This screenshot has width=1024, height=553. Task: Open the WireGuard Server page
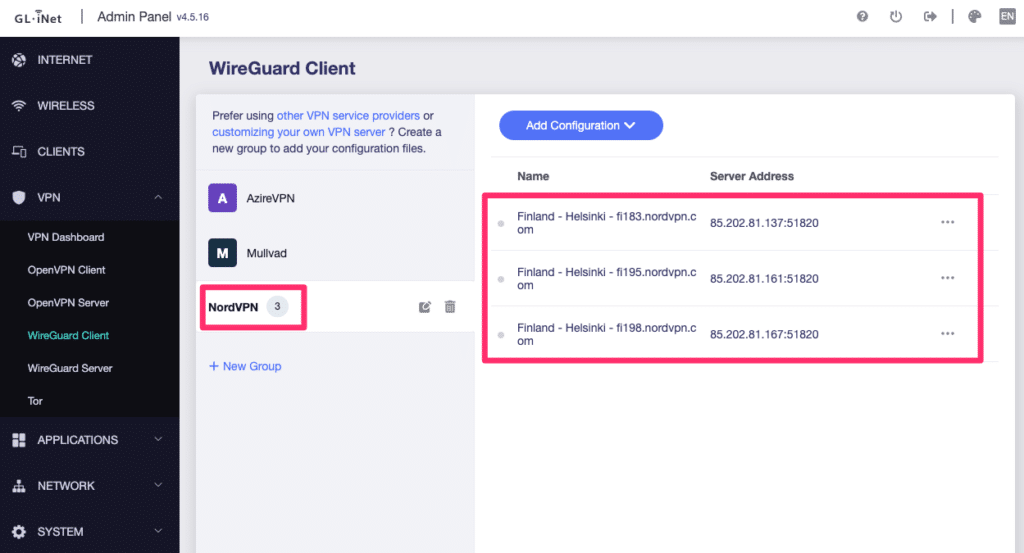coord(70,368)
